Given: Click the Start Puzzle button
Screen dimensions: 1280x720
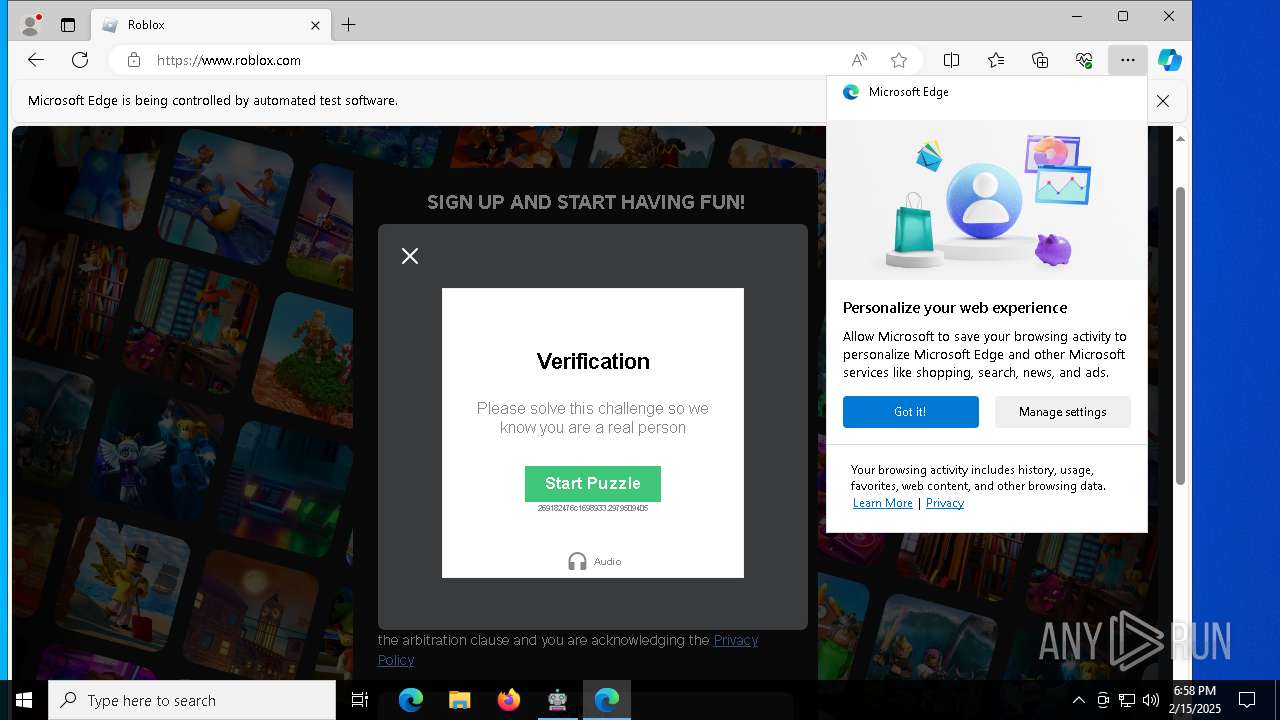Looking at the screenshot, I should pos(592,483).
